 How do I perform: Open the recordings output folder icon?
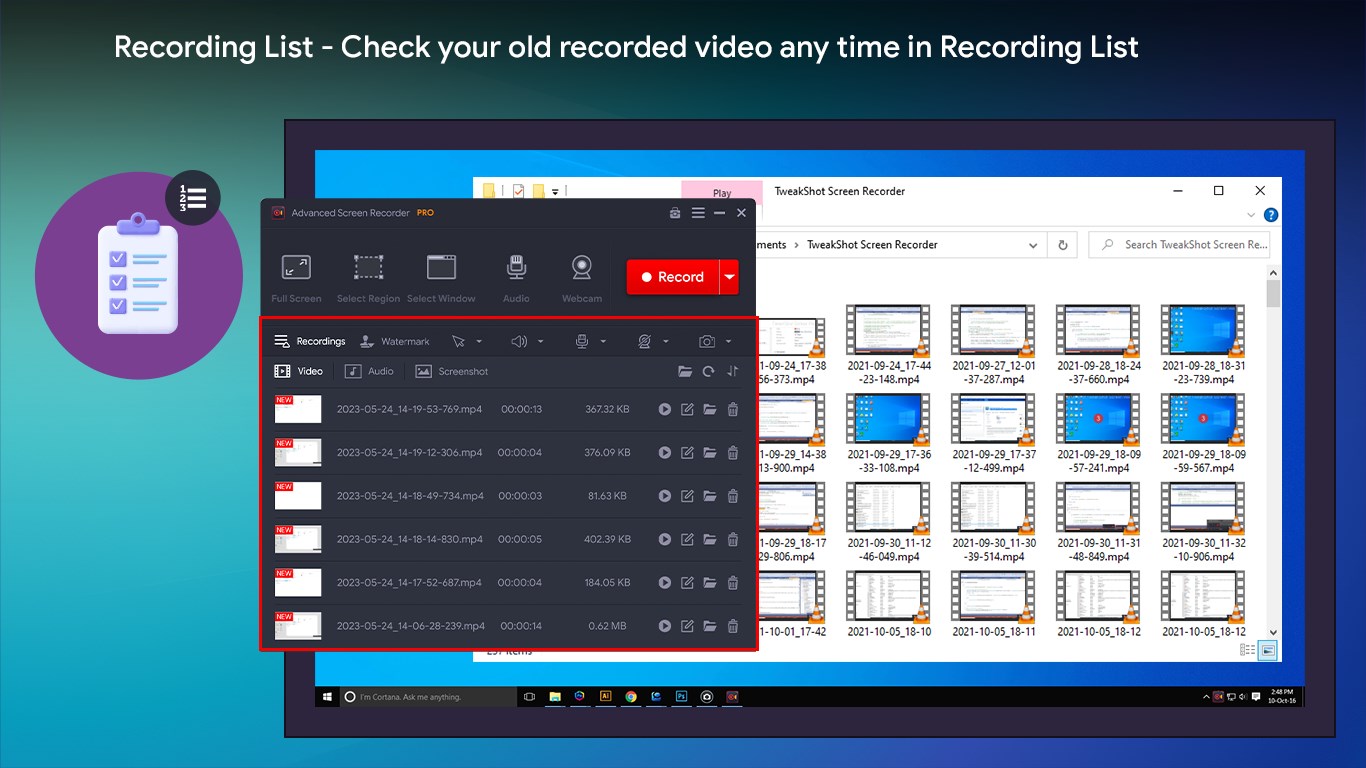click(x=685, y=371)
